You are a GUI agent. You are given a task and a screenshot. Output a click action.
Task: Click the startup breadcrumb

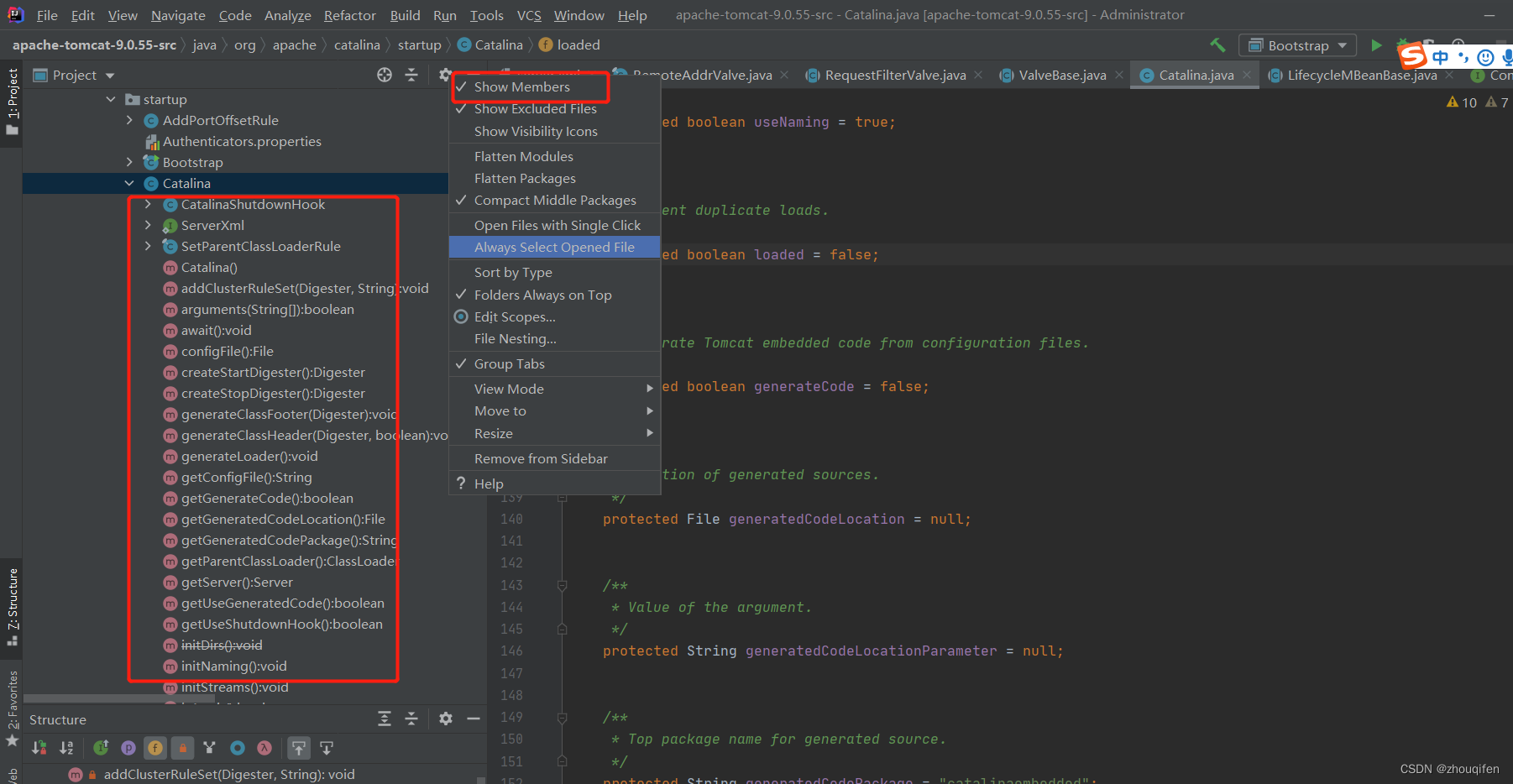419,44
